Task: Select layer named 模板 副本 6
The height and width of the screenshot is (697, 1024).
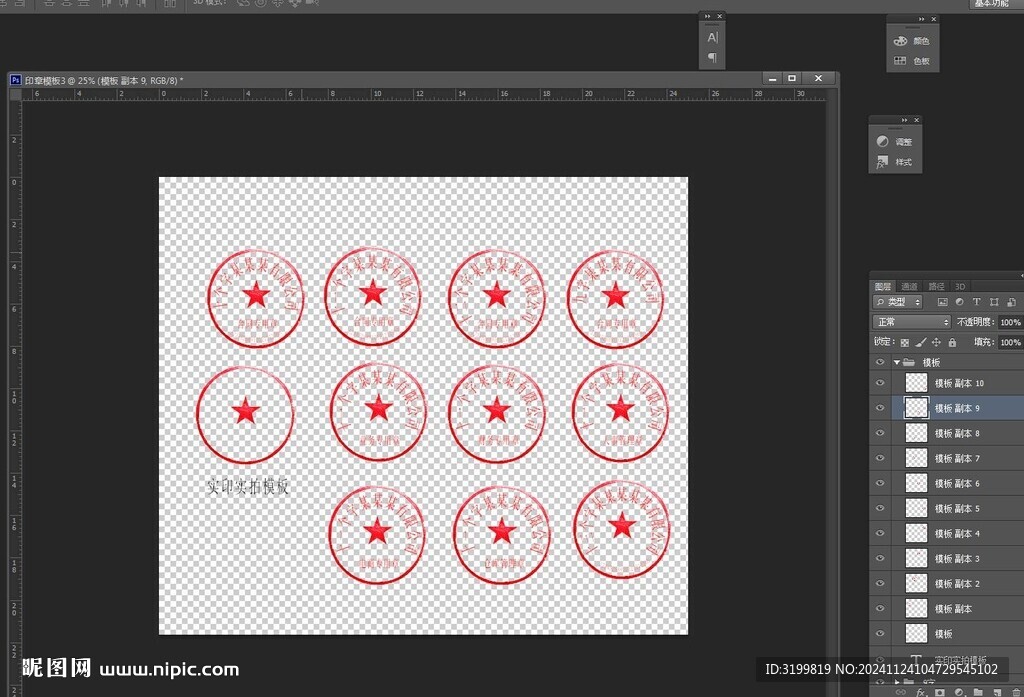Action: tap(957, 483)
